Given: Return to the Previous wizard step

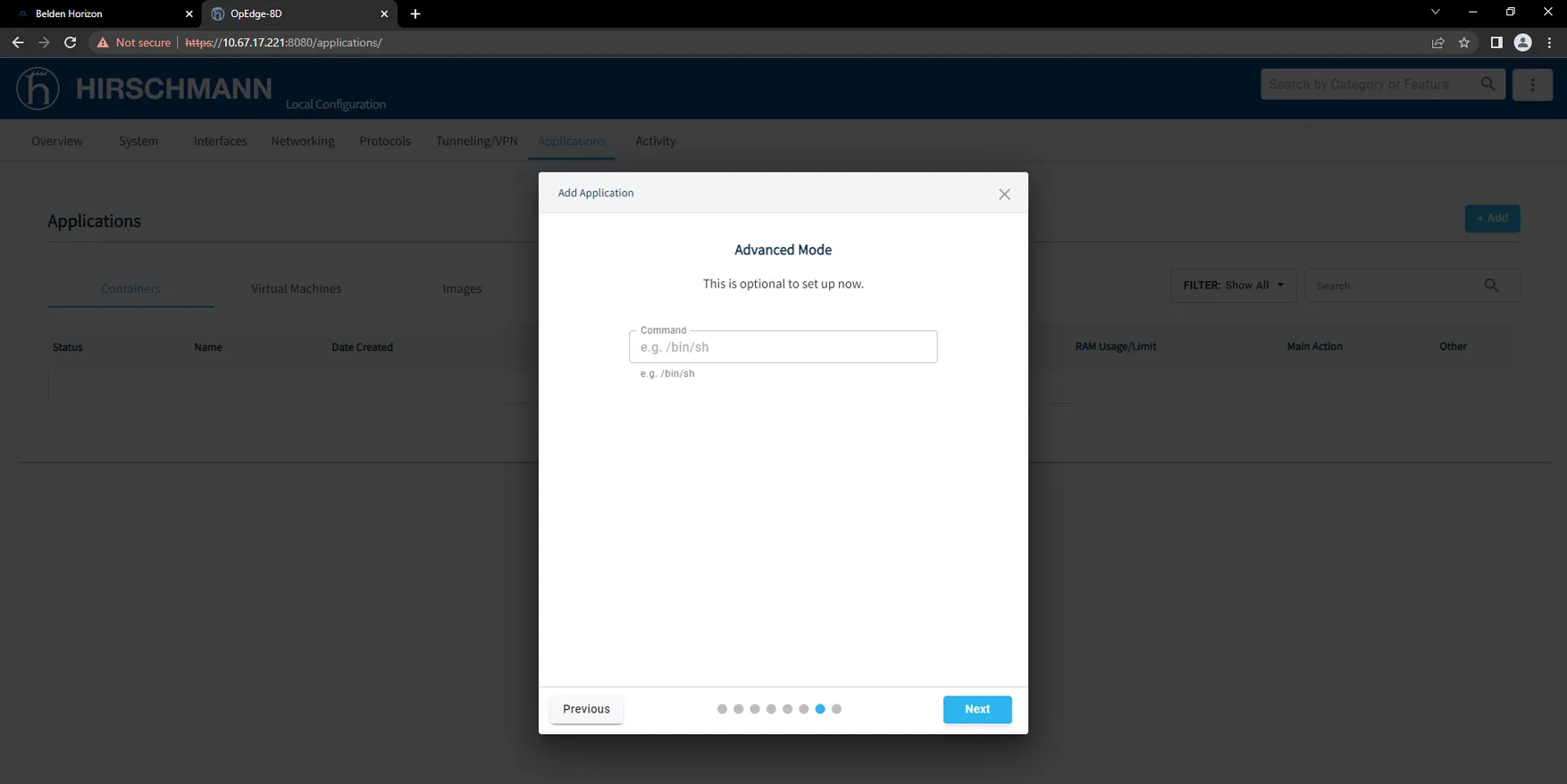Looking at the screenshot, I should [586, 709].
